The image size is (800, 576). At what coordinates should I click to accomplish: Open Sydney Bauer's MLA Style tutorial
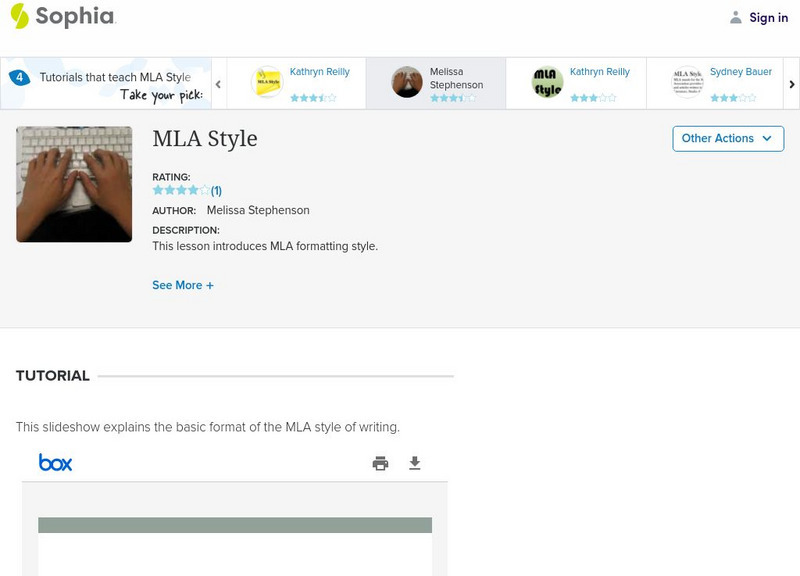715,83
